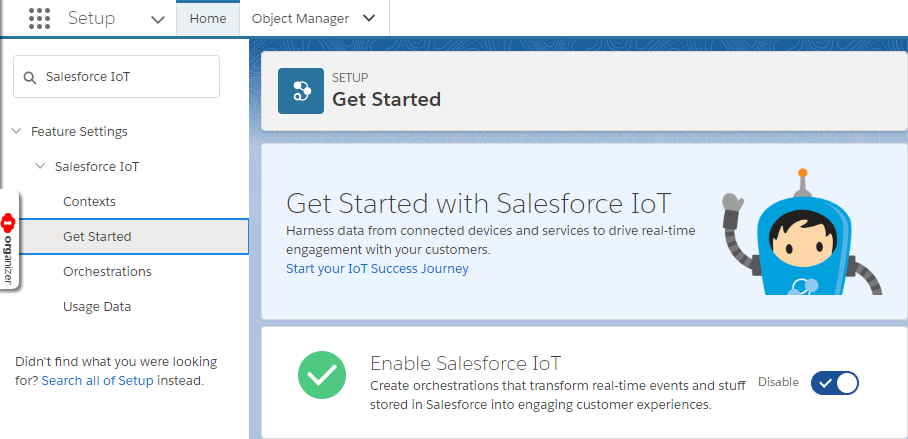
Task: Click Search all of Setup link
Action: point(97,381)
